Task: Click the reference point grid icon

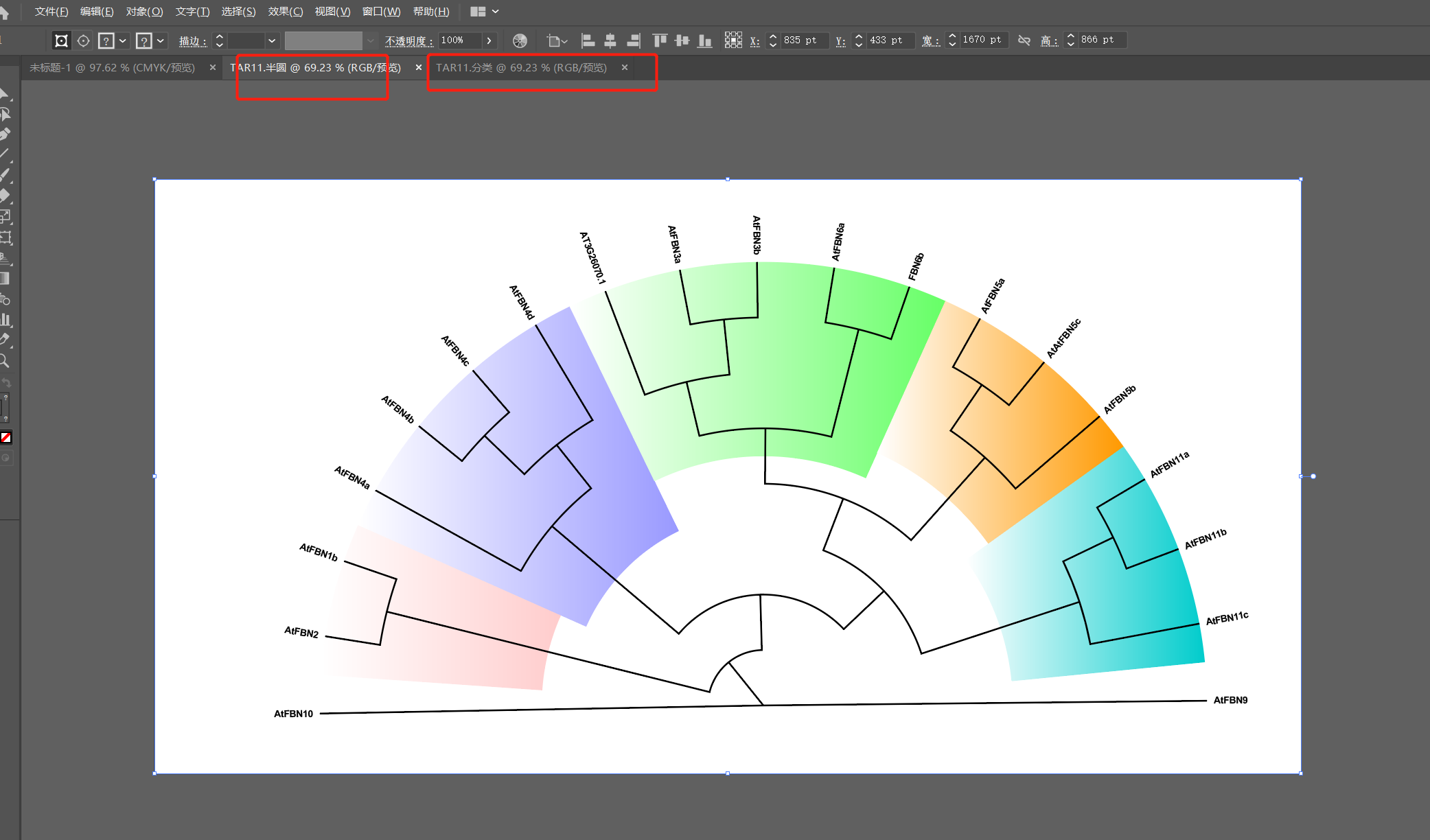Action: (x=733, y=40)
